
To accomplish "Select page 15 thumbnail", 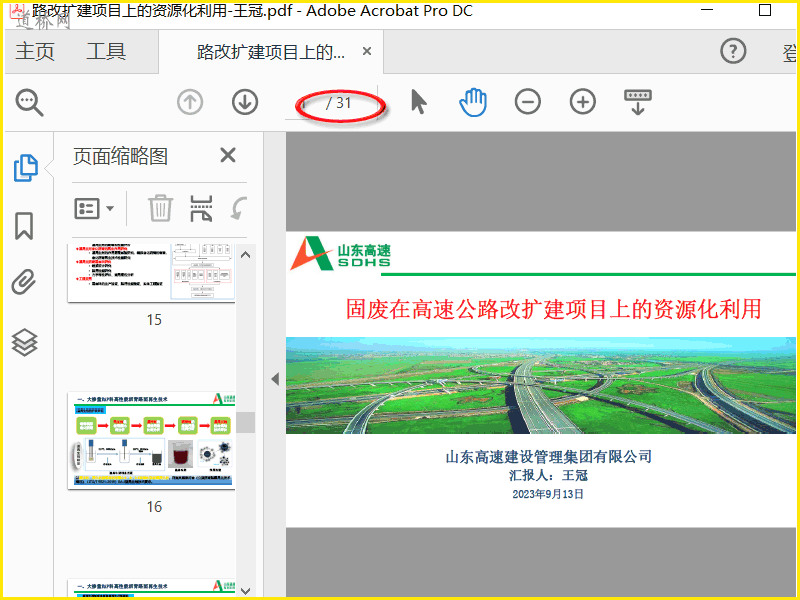I will tap(152, 273).
